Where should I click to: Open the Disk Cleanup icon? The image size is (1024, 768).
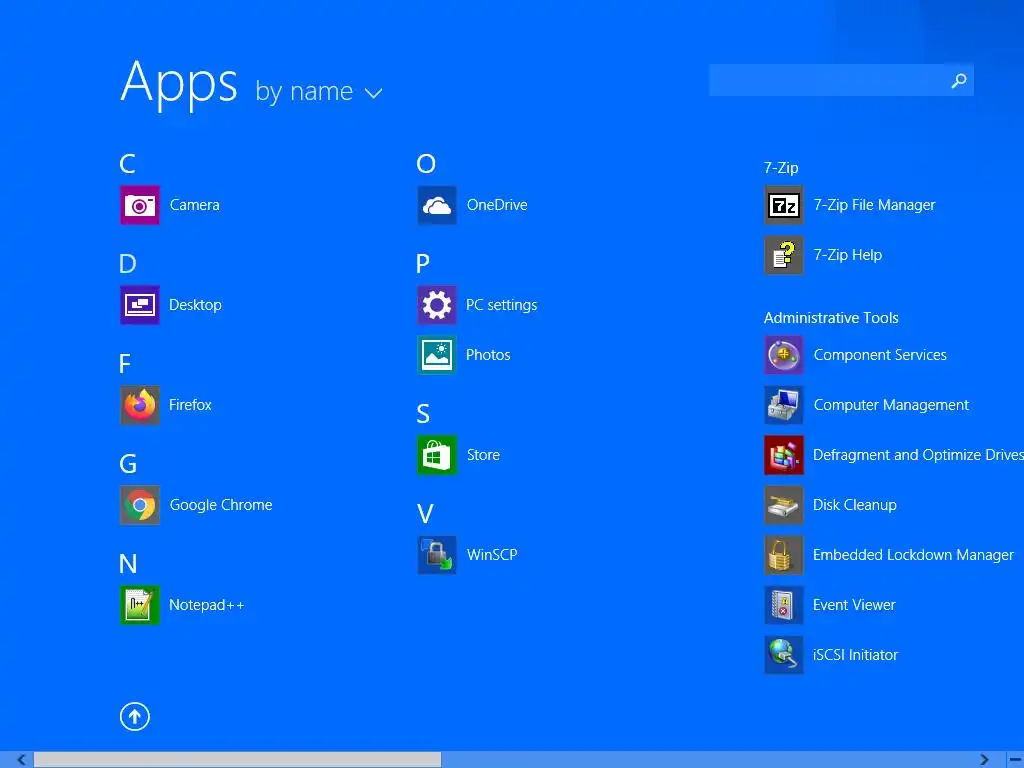point(784,505)
